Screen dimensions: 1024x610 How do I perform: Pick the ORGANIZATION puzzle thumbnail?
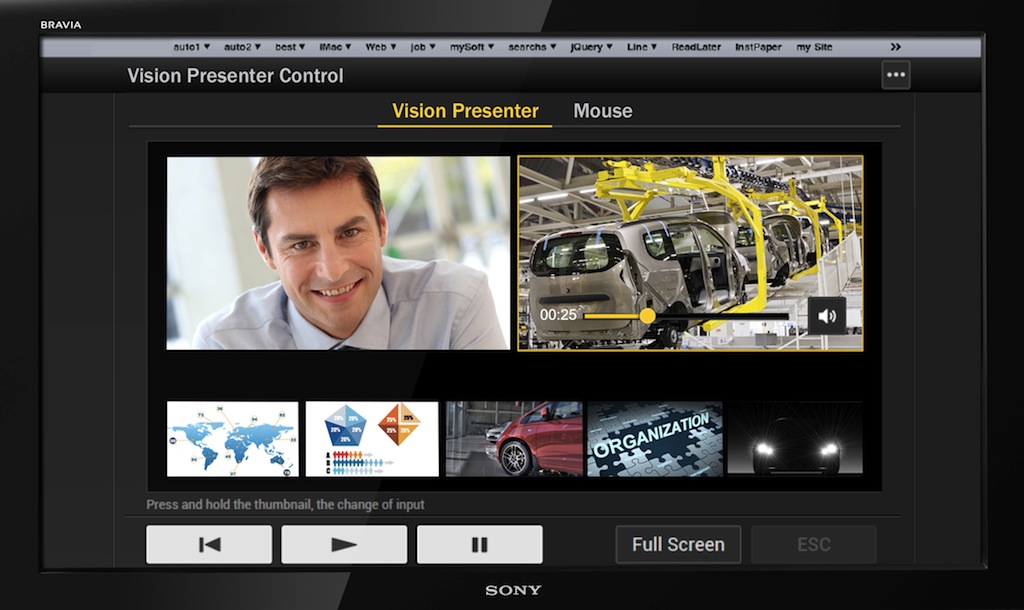pos(654,439)
